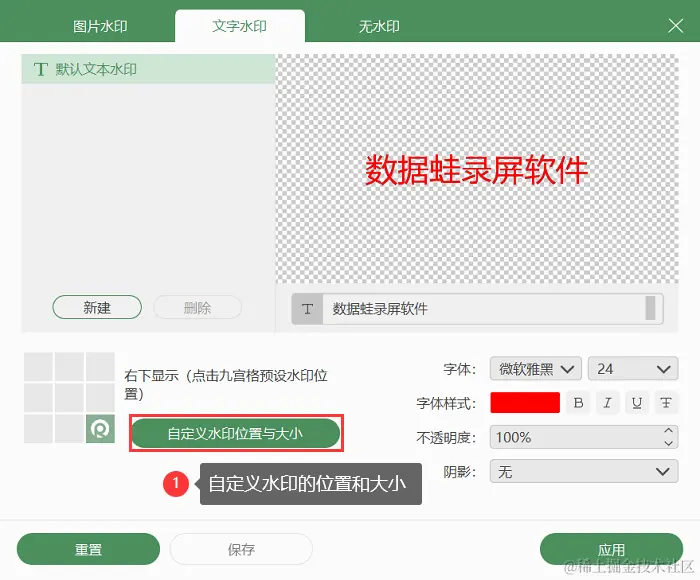The width and height of the screenshot is (700, 580).
Task: Click the 重置 button
Action: point(88,549)
